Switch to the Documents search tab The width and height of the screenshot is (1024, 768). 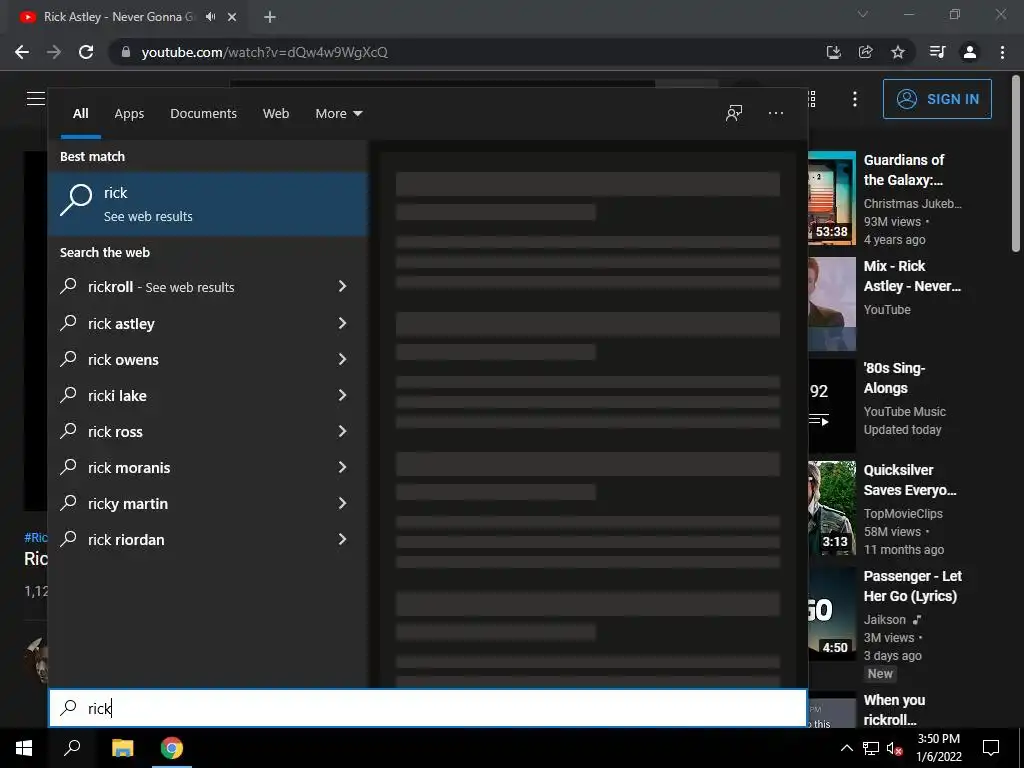203,114
